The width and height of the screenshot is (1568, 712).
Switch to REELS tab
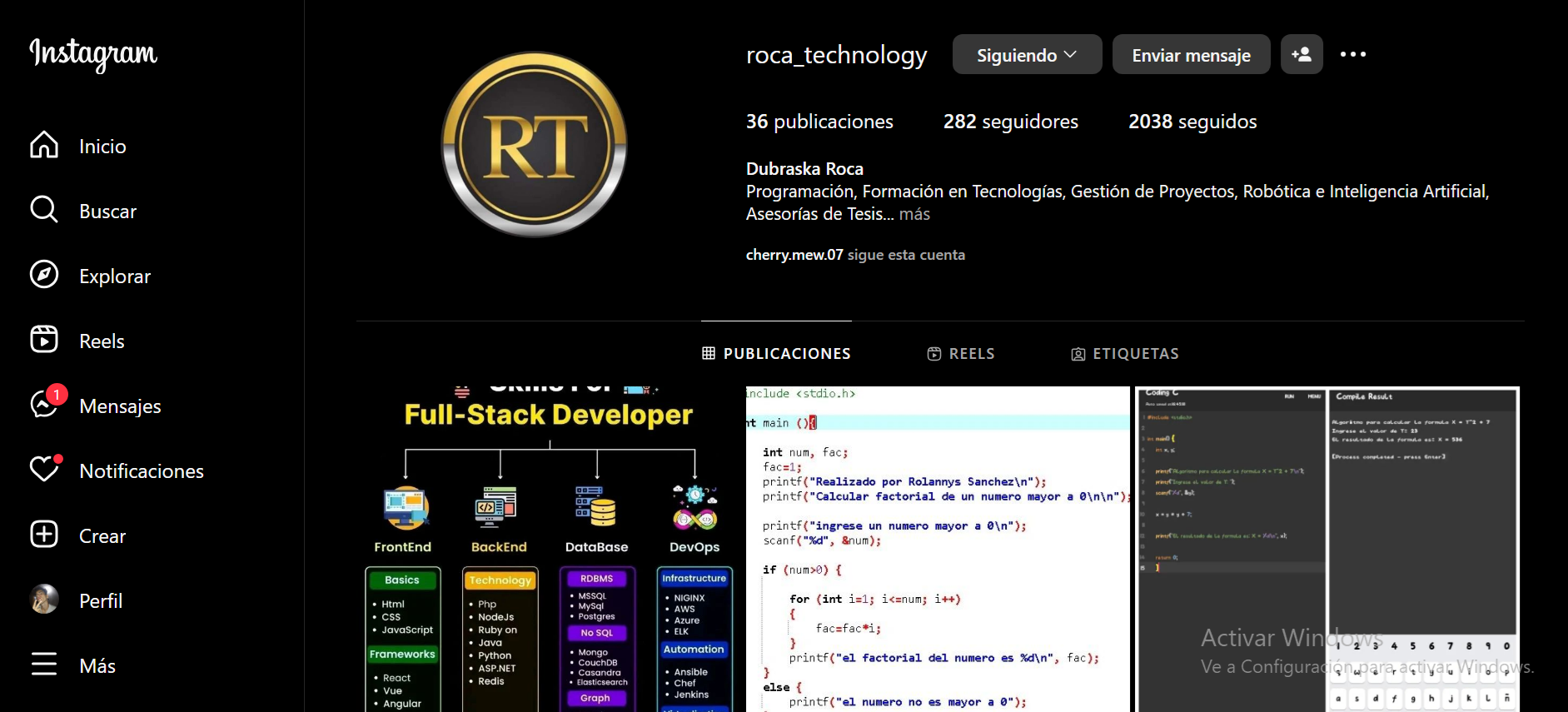click(x=961, y=354)
